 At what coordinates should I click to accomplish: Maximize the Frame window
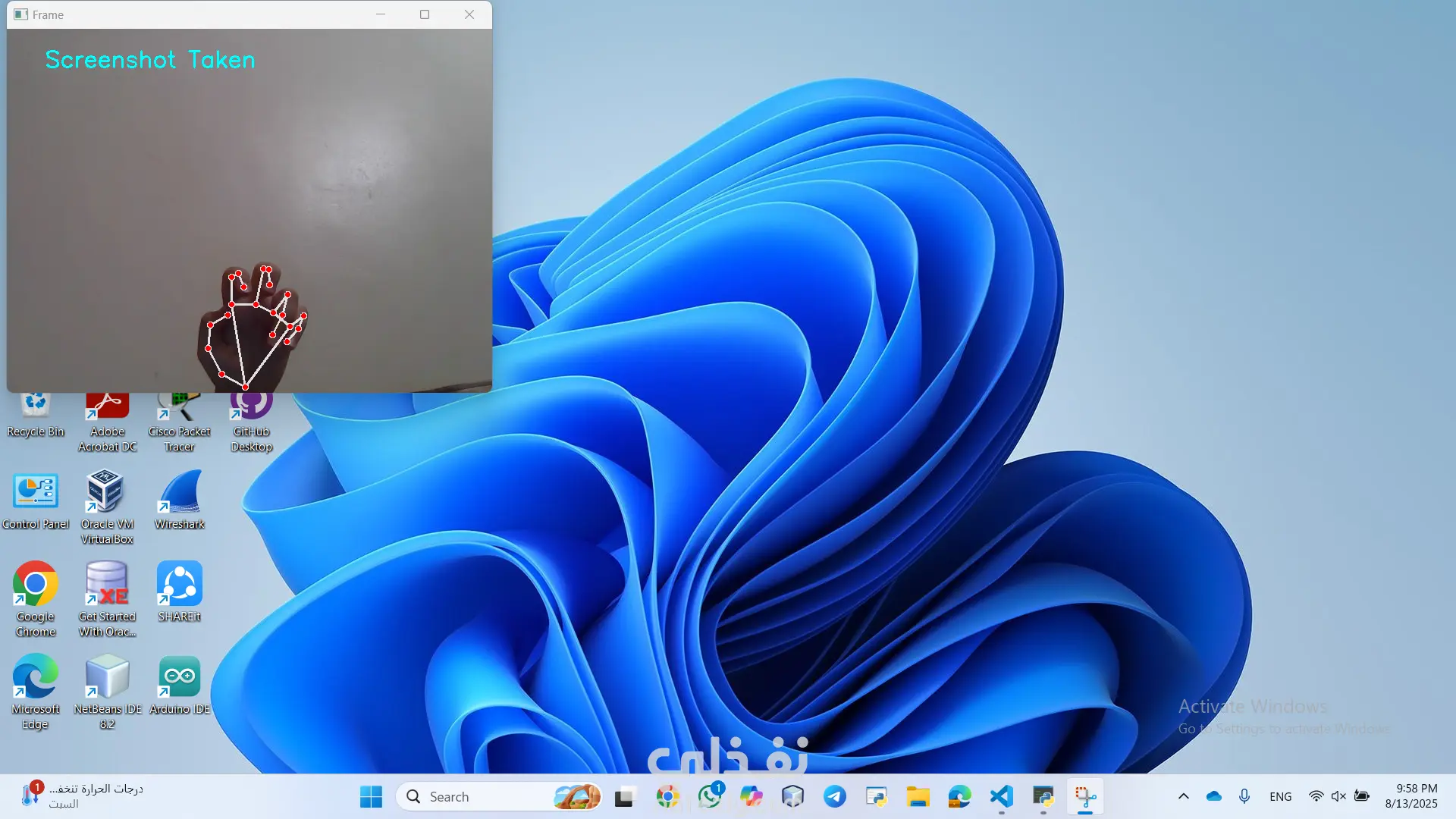click(x=425, y=14)
